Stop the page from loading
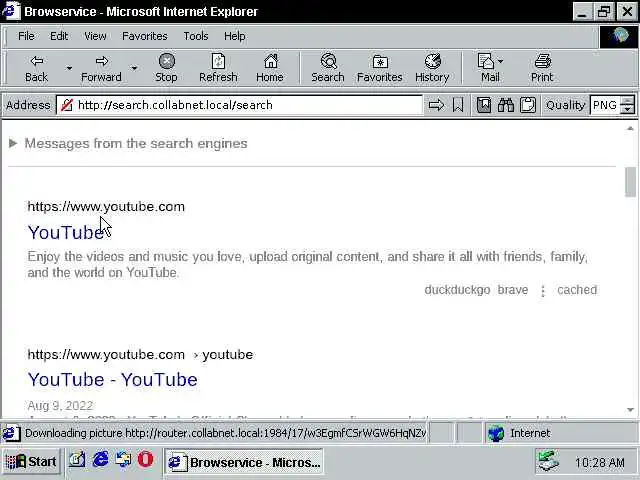Image resolution: width=640 pixels, height=480 pixels. click(166, 69)
